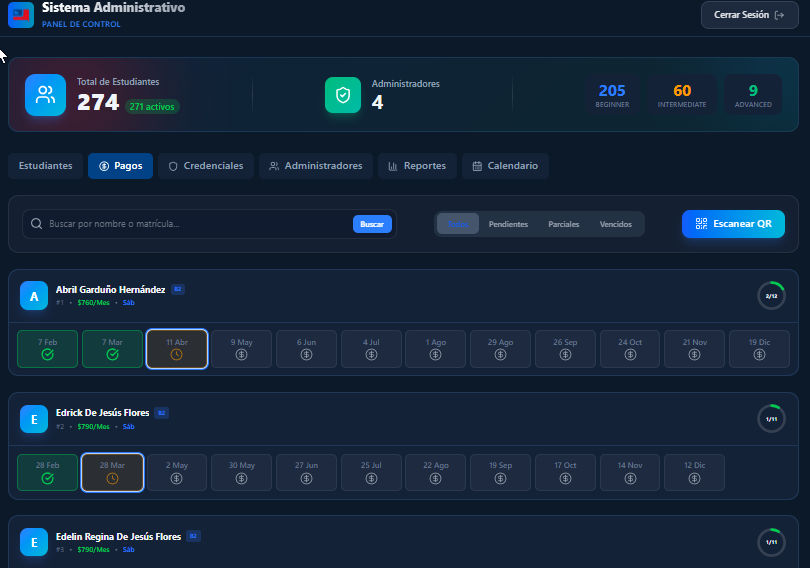Image resolution: width=810 pixels, height=568 pixels.
Task: Open Abril's paid 7 Feb payment
Action: [x=48, y=349]
